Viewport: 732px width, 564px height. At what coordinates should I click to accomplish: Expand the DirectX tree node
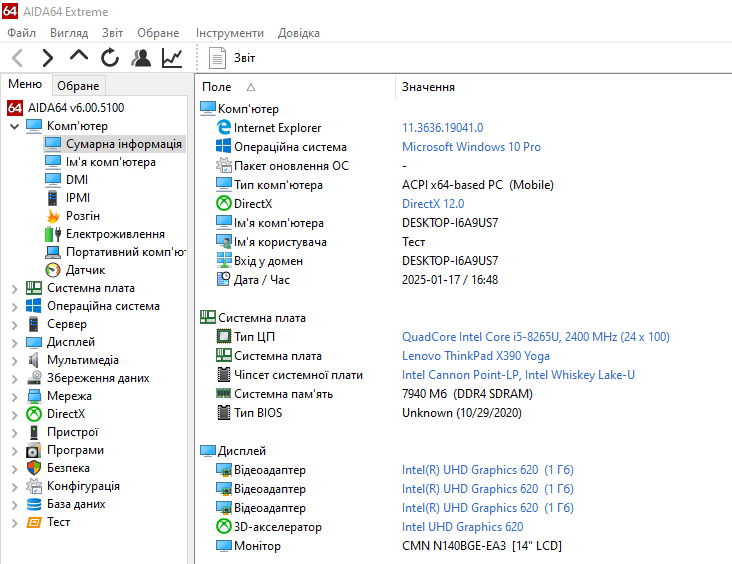[x=14, y=414]
